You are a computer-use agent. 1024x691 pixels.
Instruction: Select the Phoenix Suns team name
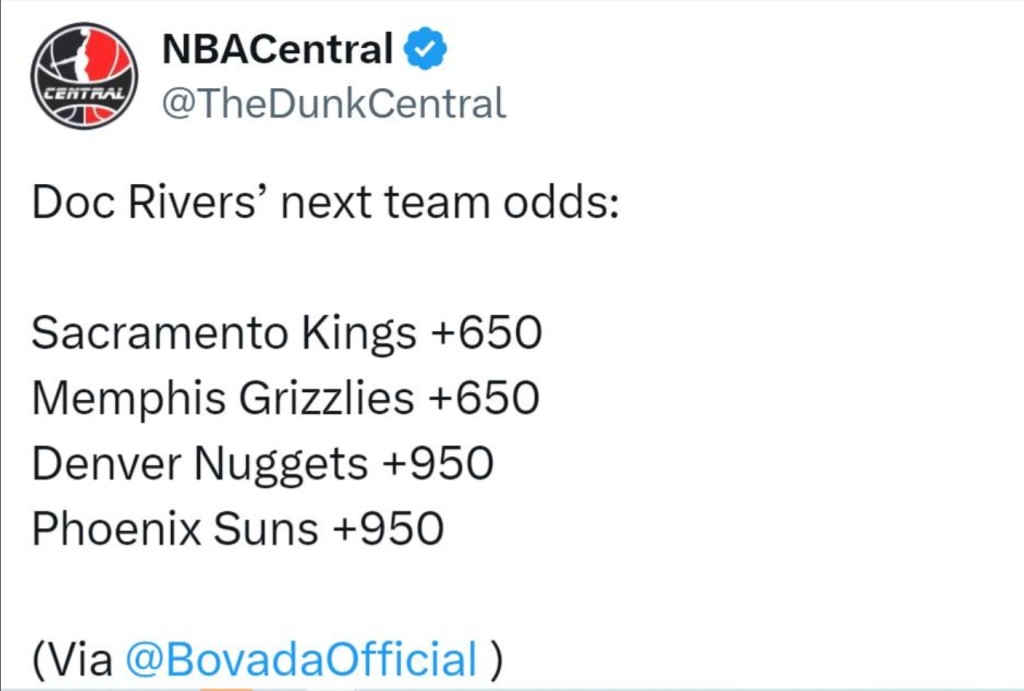pos(174,528)
